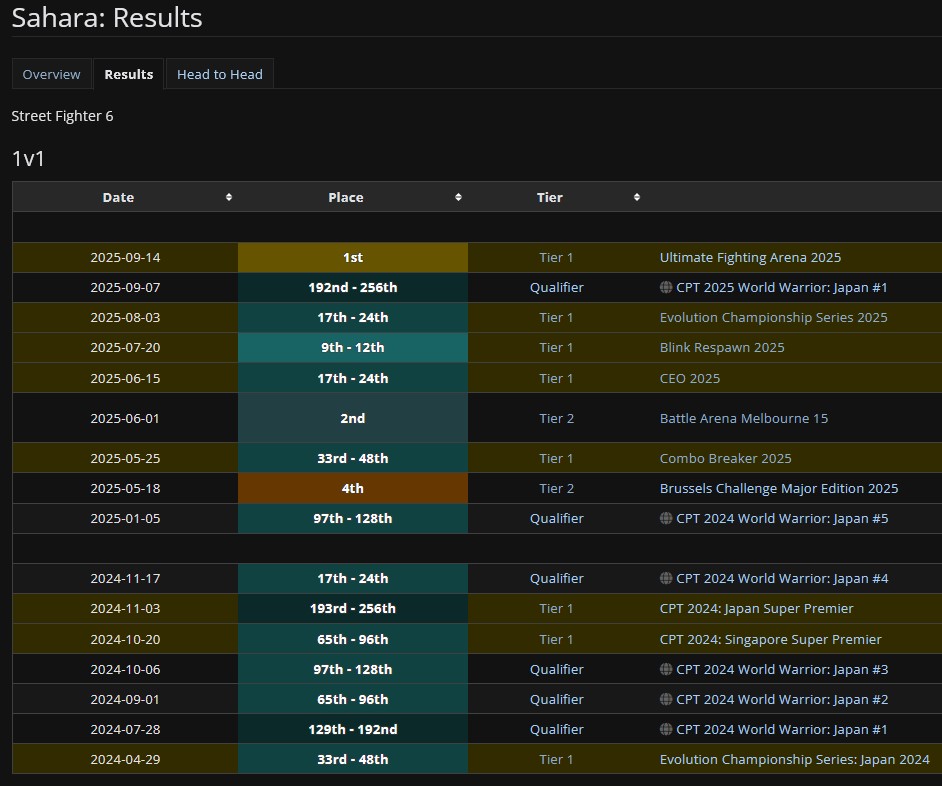Click Qualifier link in 2024-11-17 row

[556, 578]
